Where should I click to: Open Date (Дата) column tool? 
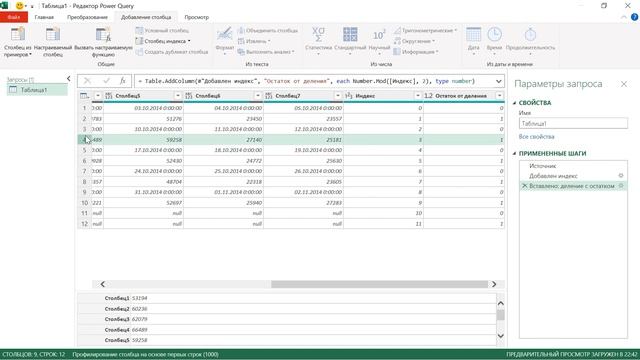coord(473,41)
